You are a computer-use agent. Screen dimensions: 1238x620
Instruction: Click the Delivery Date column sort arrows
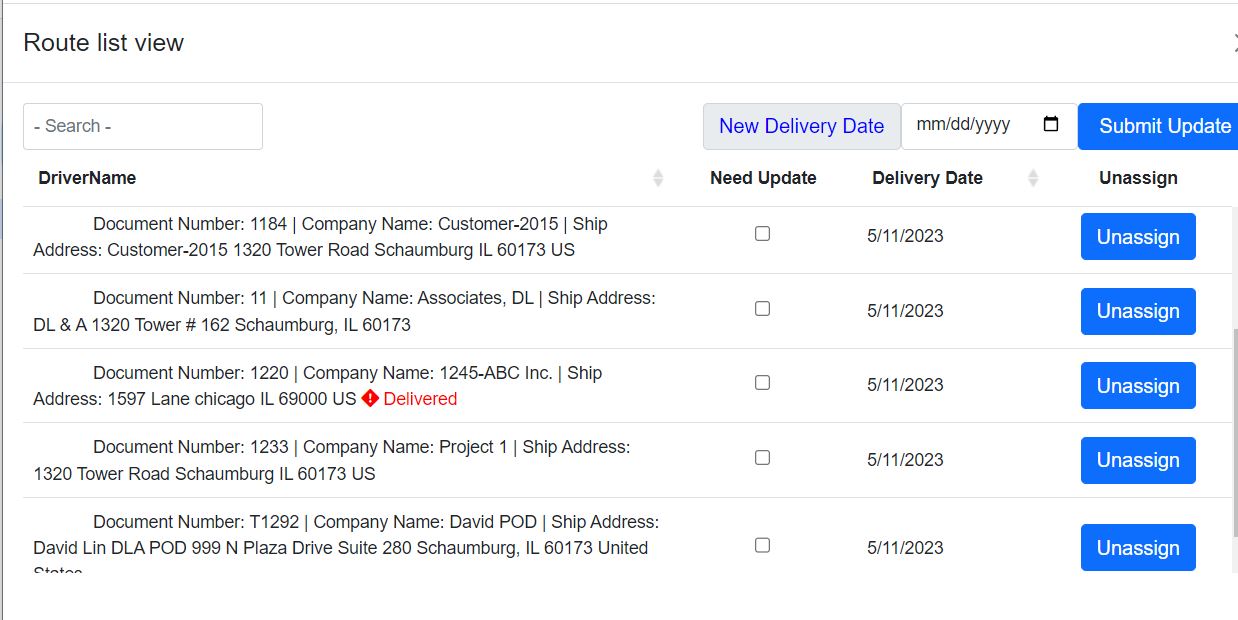(1033, 178)
